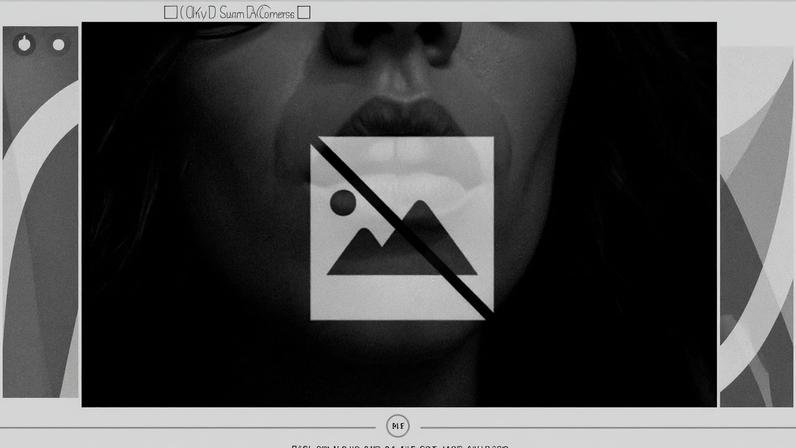Click the dark area of the central photo
The height and width of the screenshot is (448, 796).
(x=180, y=300)
